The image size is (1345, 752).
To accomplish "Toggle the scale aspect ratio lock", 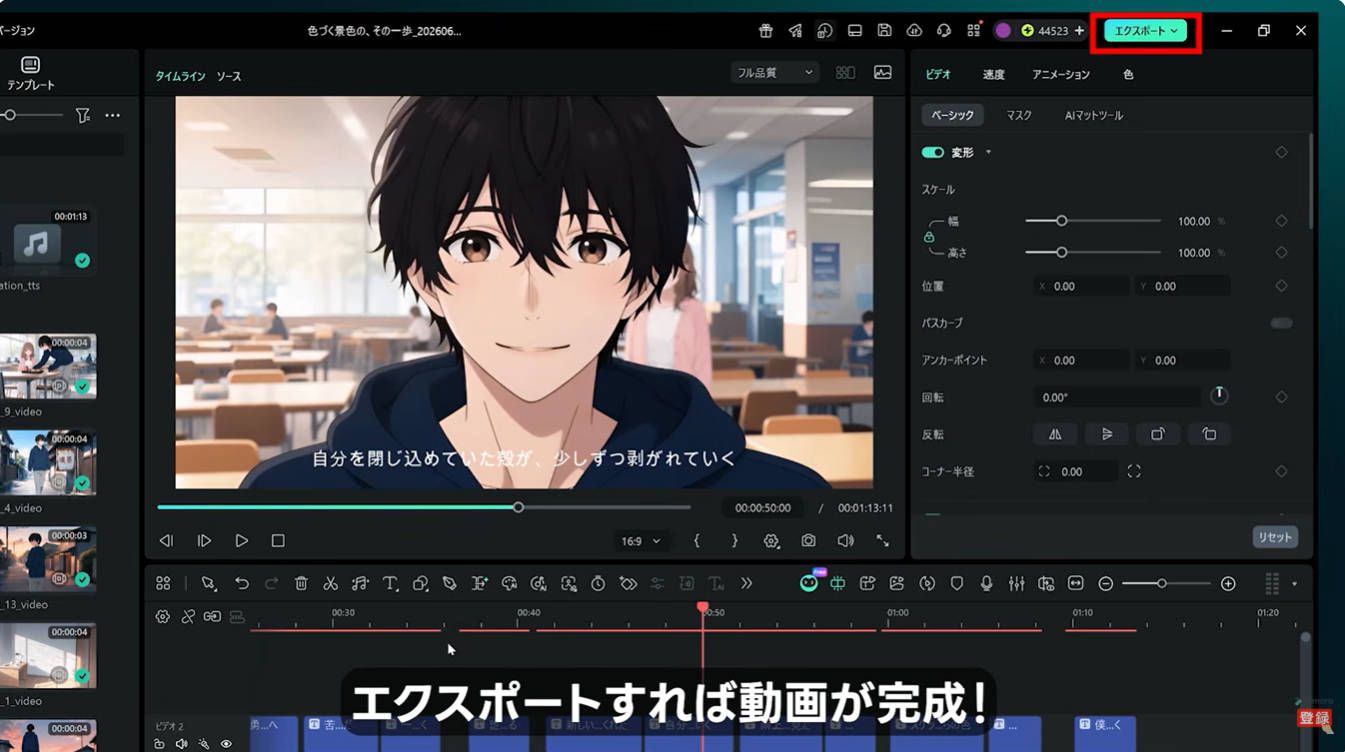I will pos(929,237).
